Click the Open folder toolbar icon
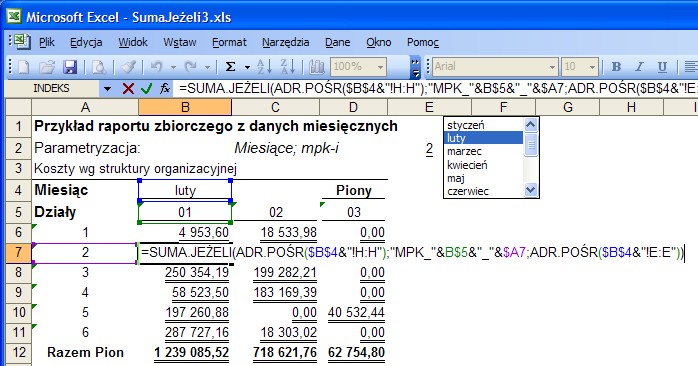Image resolution: width=698 pixels, height=366 pixels. click(x=47, y=67)
